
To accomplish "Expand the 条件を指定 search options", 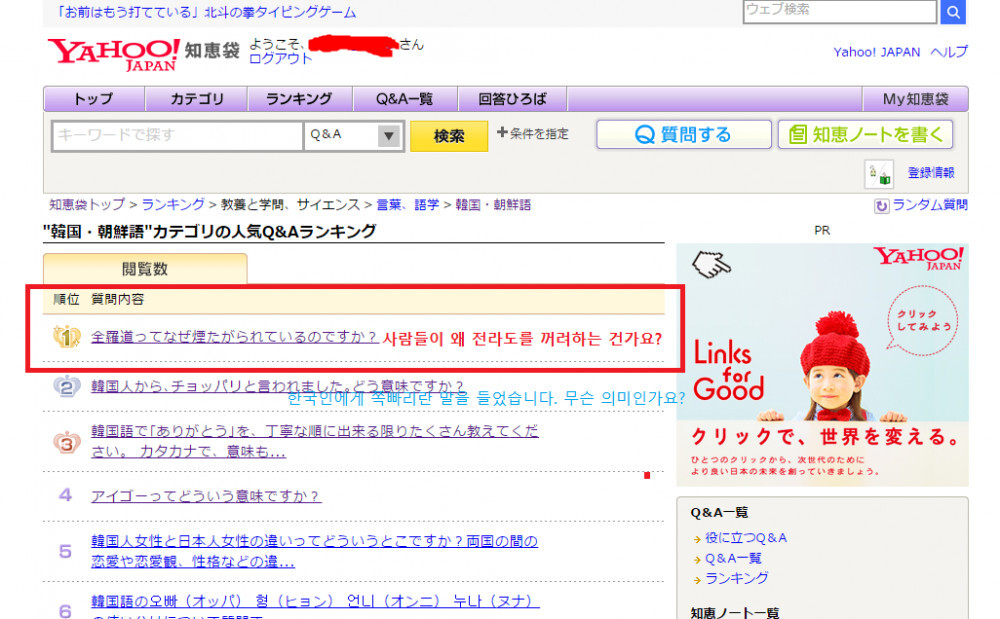I will coord(533,133).
